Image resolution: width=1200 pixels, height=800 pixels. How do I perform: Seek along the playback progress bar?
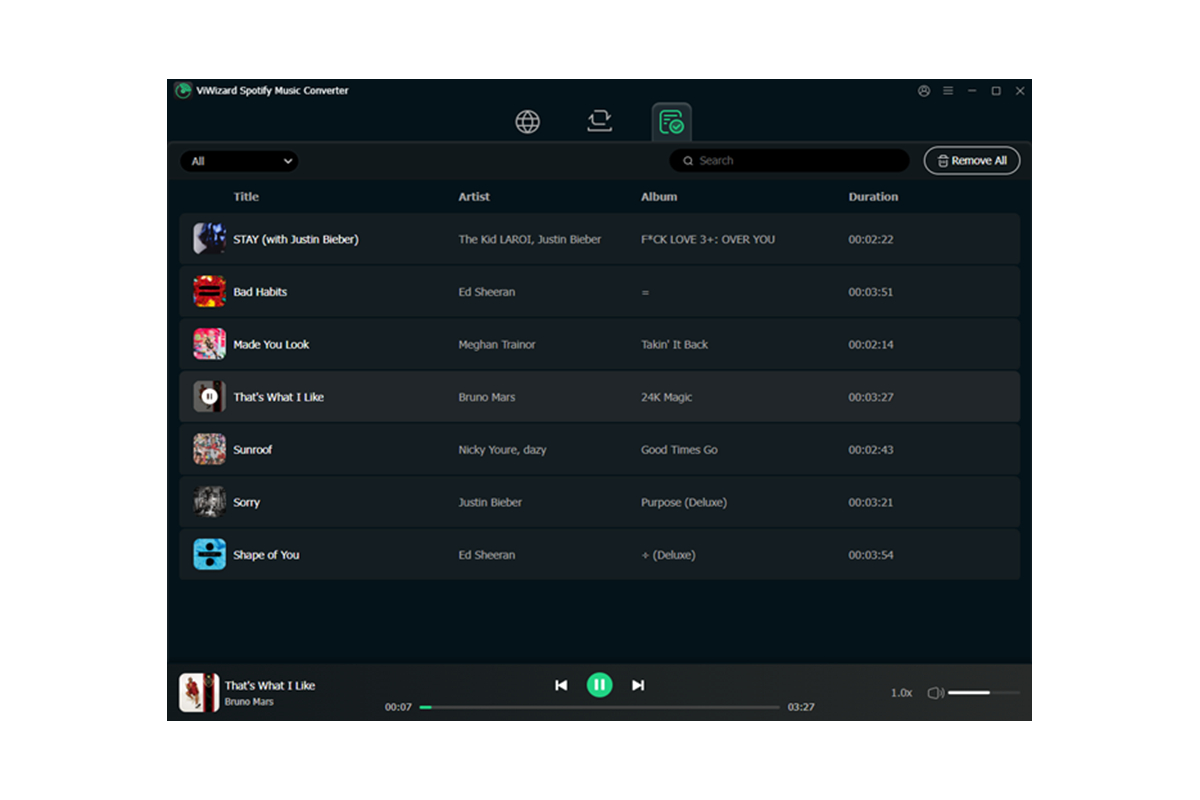[600, 707]
